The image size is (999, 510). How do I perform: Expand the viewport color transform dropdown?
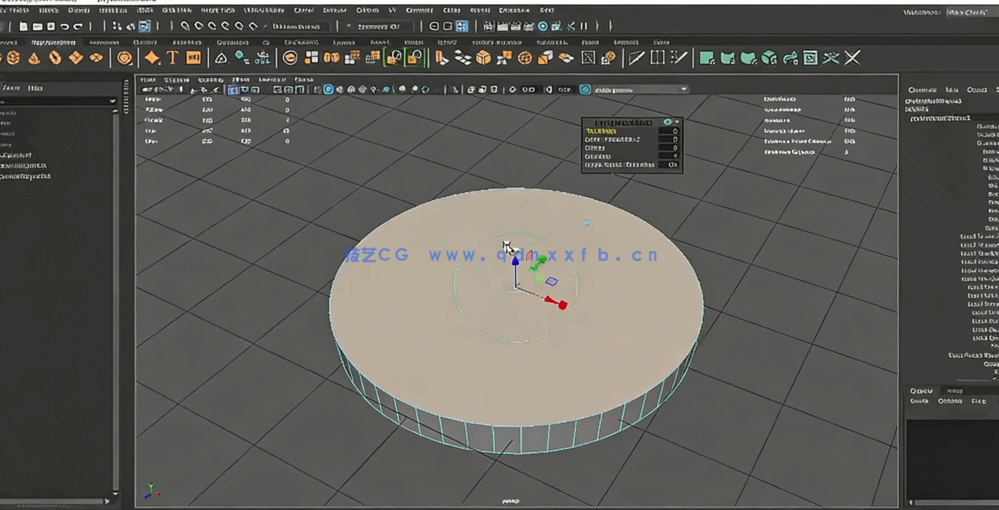[640, 89]
